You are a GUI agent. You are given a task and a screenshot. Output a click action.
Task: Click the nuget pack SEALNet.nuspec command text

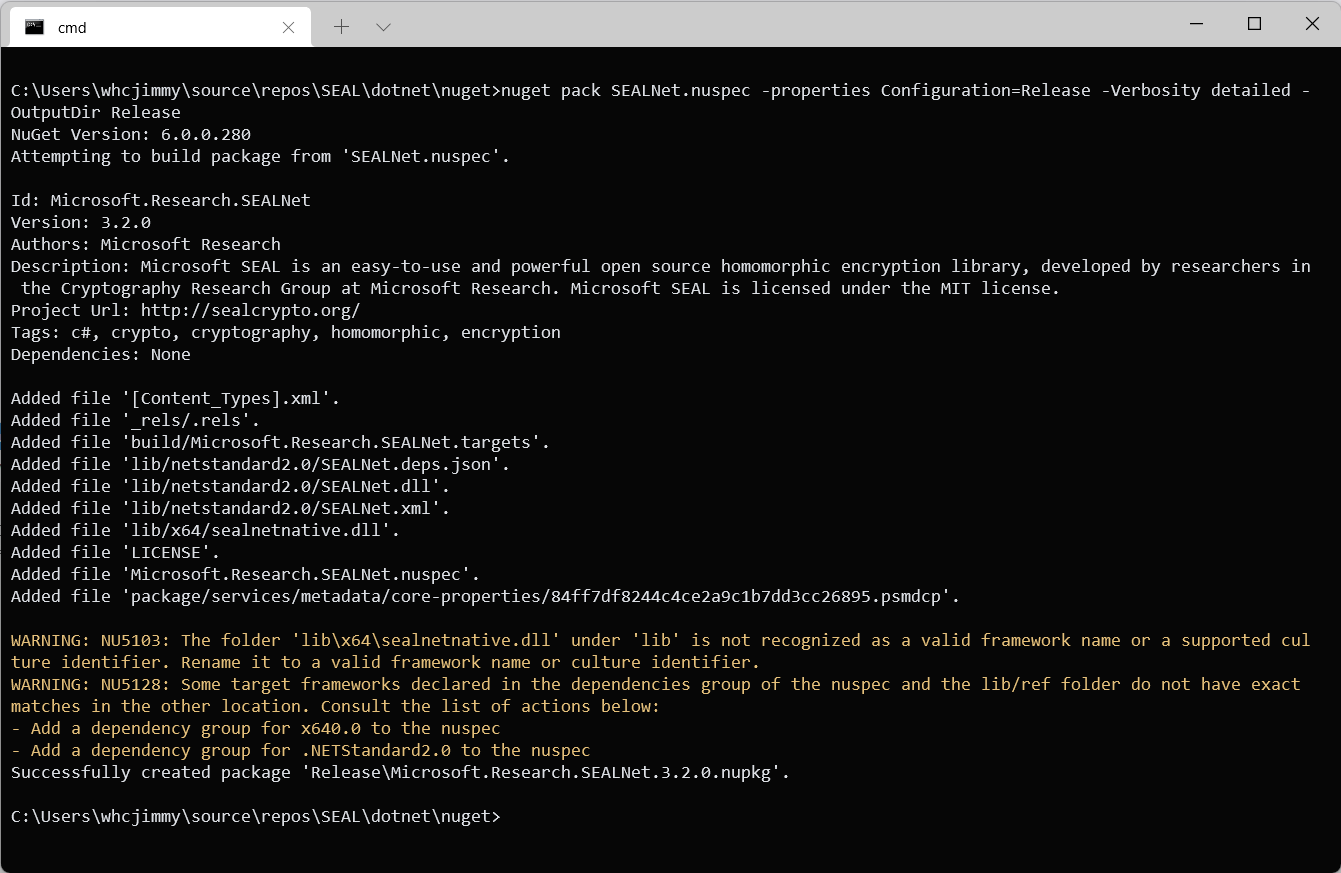[620, 90]
